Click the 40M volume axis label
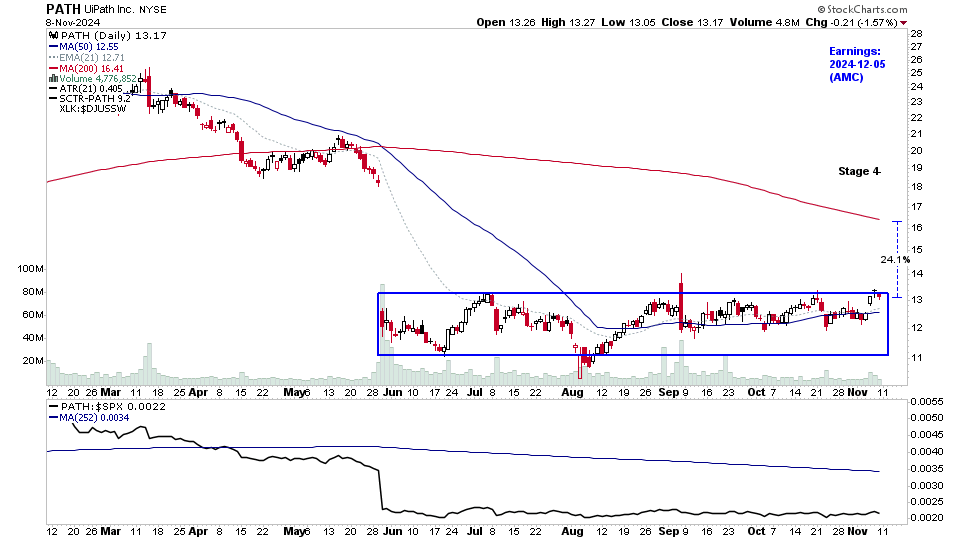The width and height of the screenshot is (960, 540). pyautogui.click(x=33, y=338)
